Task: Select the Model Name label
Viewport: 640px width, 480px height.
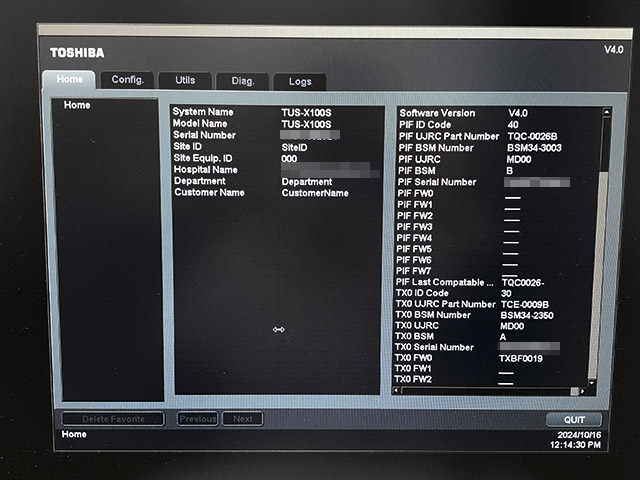Action: tap(200, 123)
